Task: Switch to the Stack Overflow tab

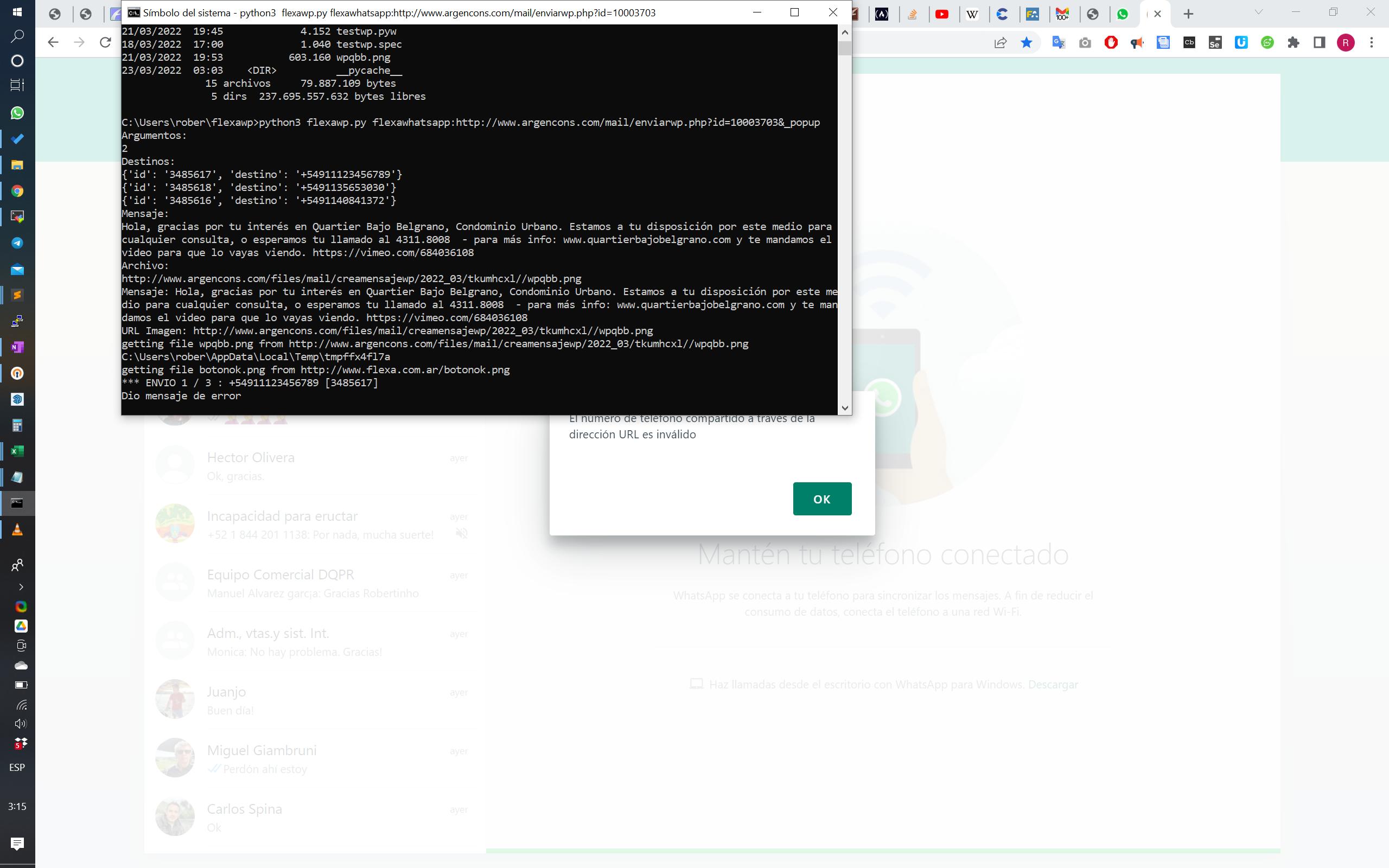Action: point(912,14)
